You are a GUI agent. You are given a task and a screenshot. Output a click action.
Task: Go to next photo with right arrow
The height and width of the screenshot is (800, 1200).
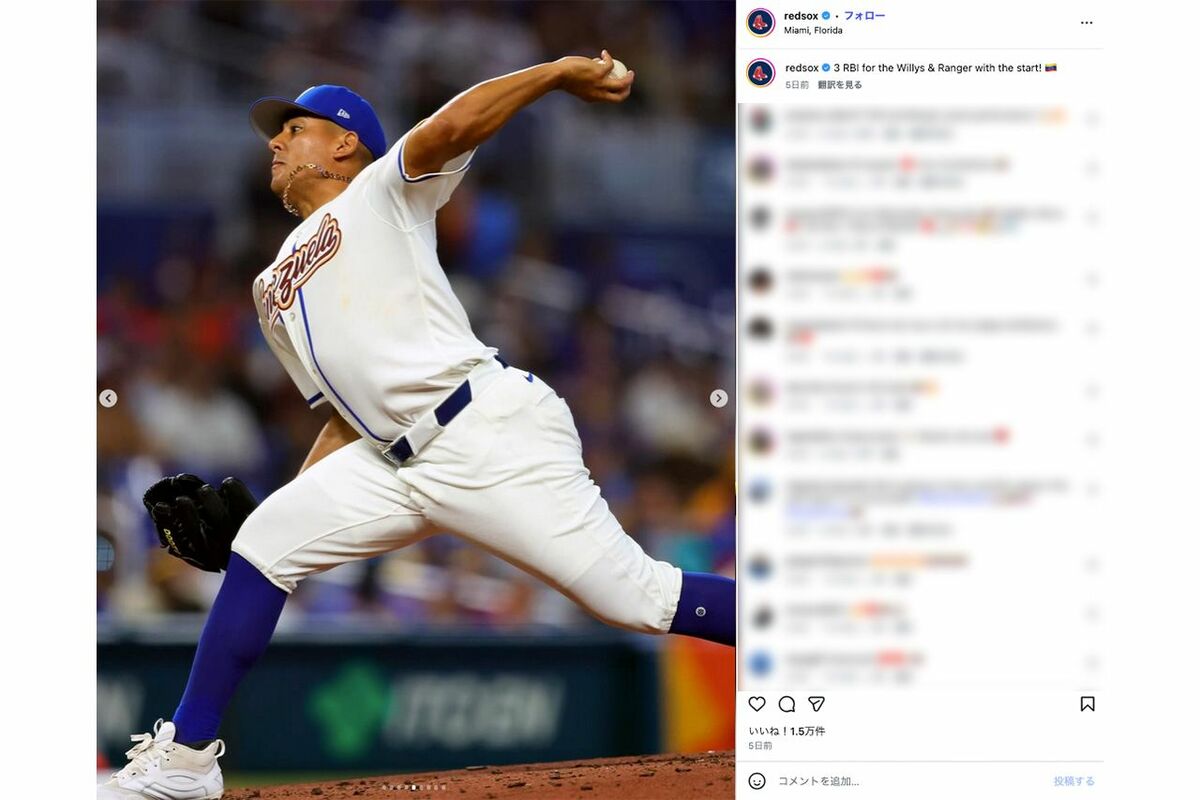click(x=719, y=398)
